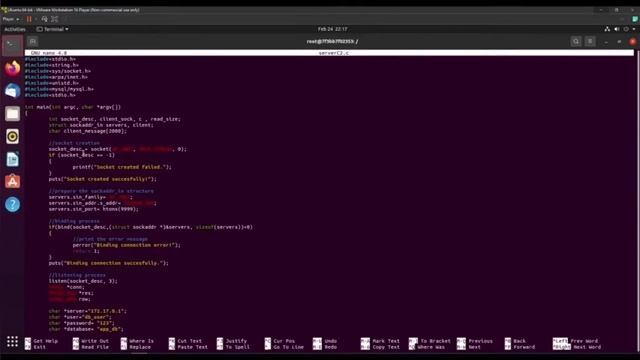Click the line listen(socket_desc, 3);
This screenshot has height=360, width=640.
pyautogui.click(x=83, y=281)
